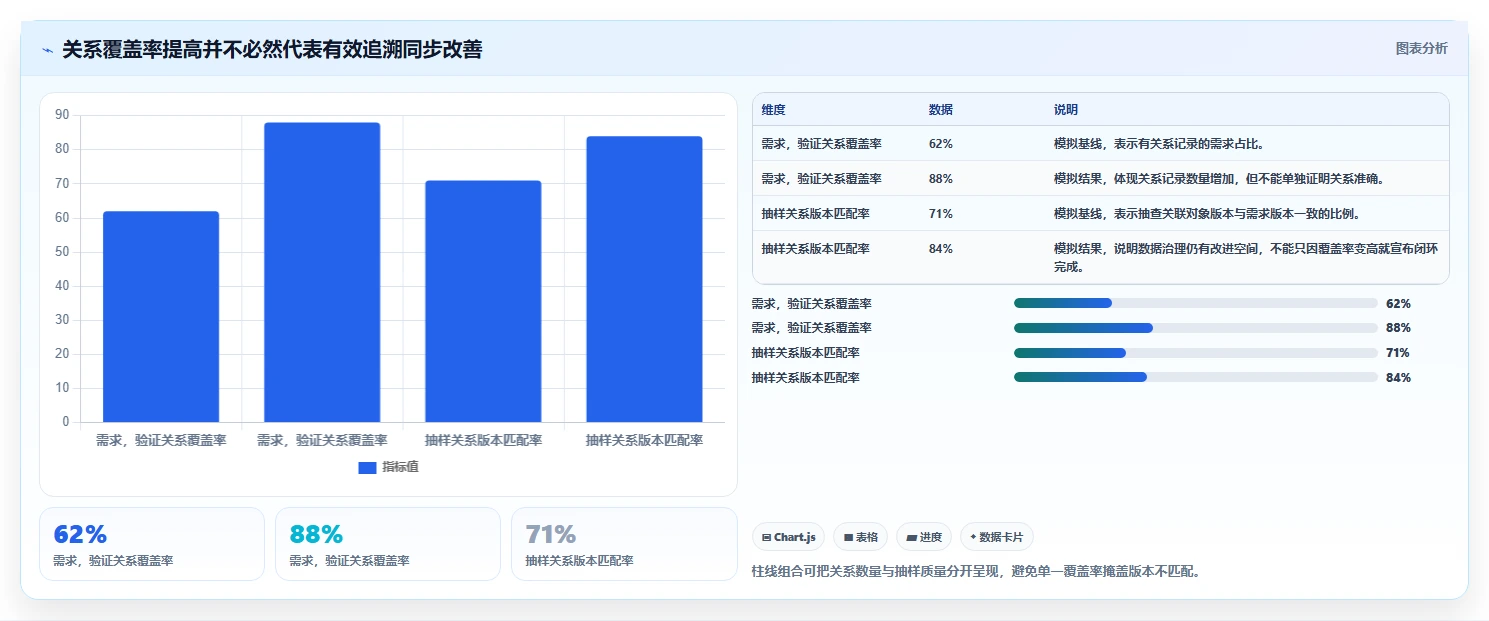Screen dimensions: 1489x621
Task: Click 需求，验证关系覆盖率 label beside the 62% progress bar
Action: [812, 303]
